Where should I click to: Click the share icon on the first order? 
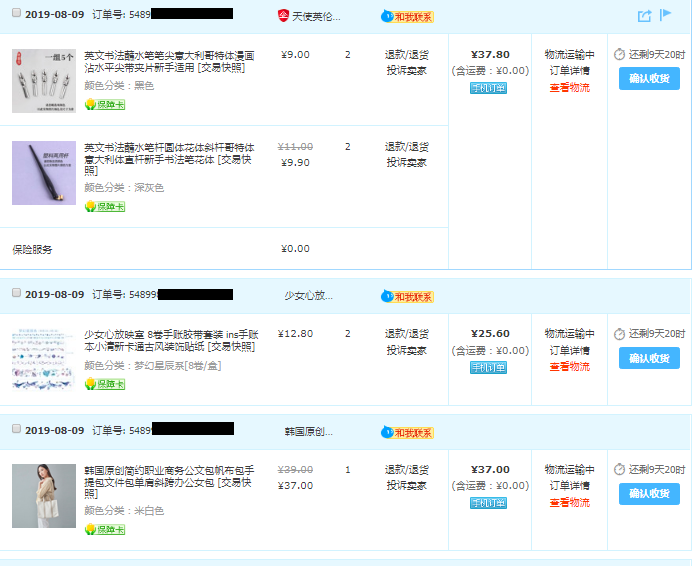pyautogui.click(x=644, y=15)
